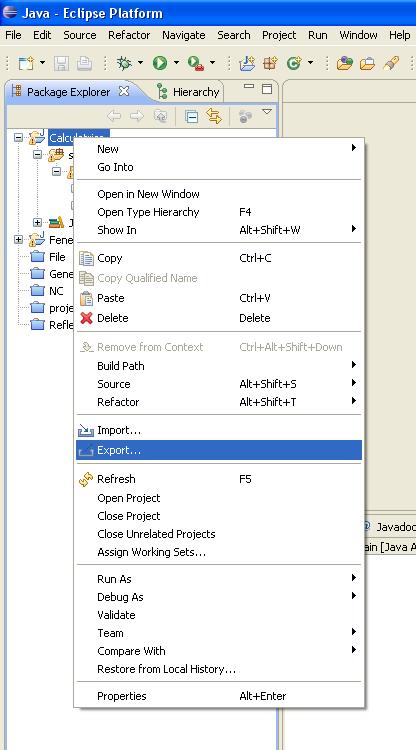This screenshot has height=750, width=416.
Task: Select Export... in the context menu
Action: tap(219, 450)
